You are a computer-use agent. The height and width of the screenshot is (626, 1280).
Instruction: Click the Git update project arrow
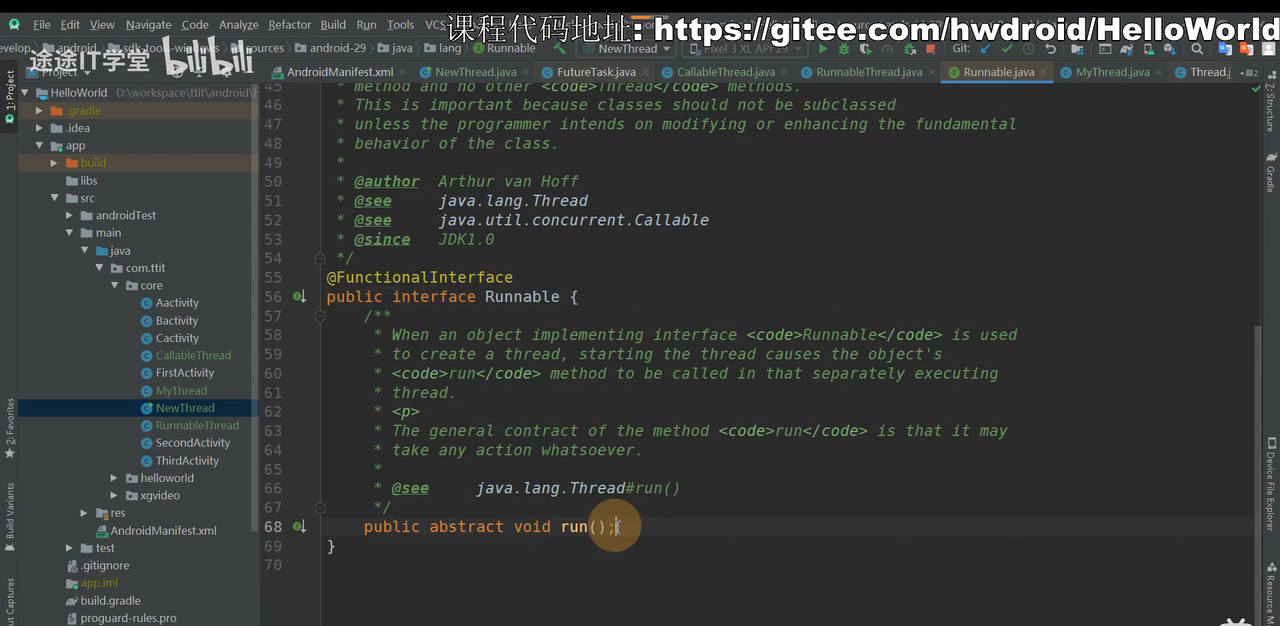pyautogui.click(x=986, y=48)
